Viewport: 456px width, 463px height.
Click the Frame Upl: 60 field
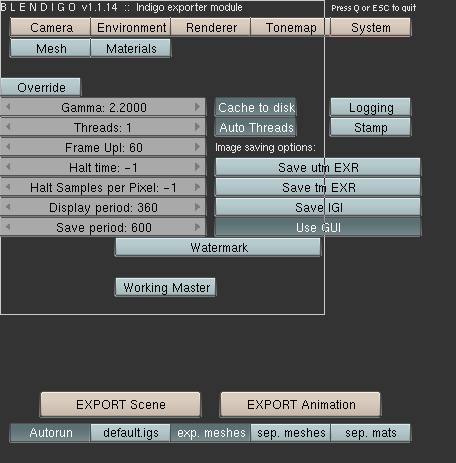103,147
